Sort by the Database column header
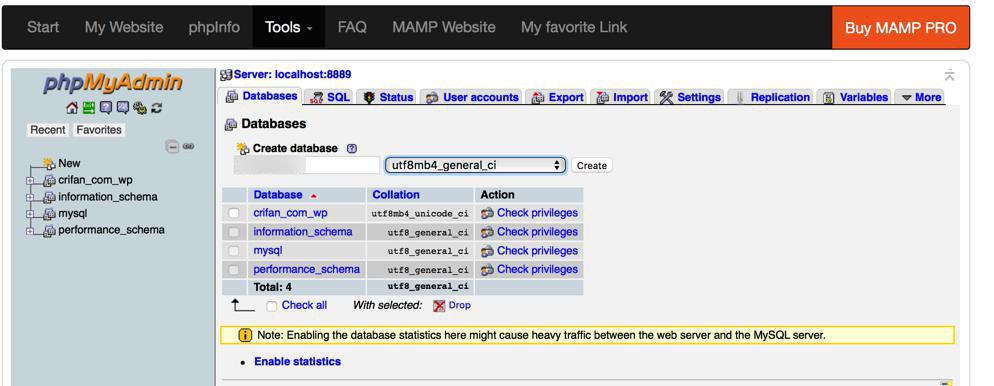Screen dimensions: 994x386 tap(278, 195)
